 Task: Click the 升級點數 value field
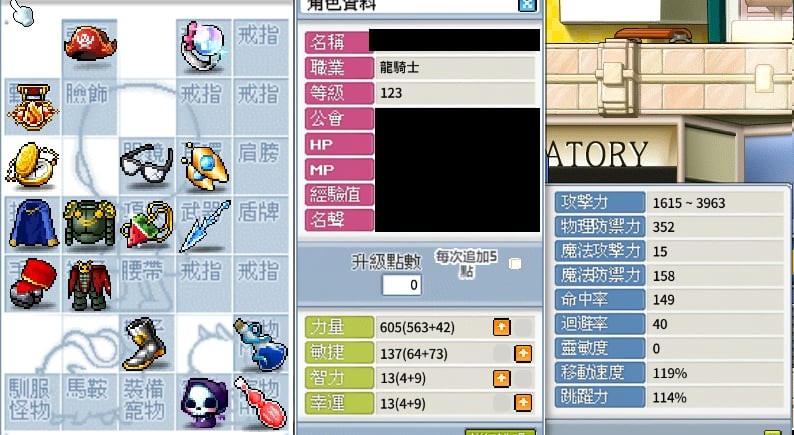[402, 285]
